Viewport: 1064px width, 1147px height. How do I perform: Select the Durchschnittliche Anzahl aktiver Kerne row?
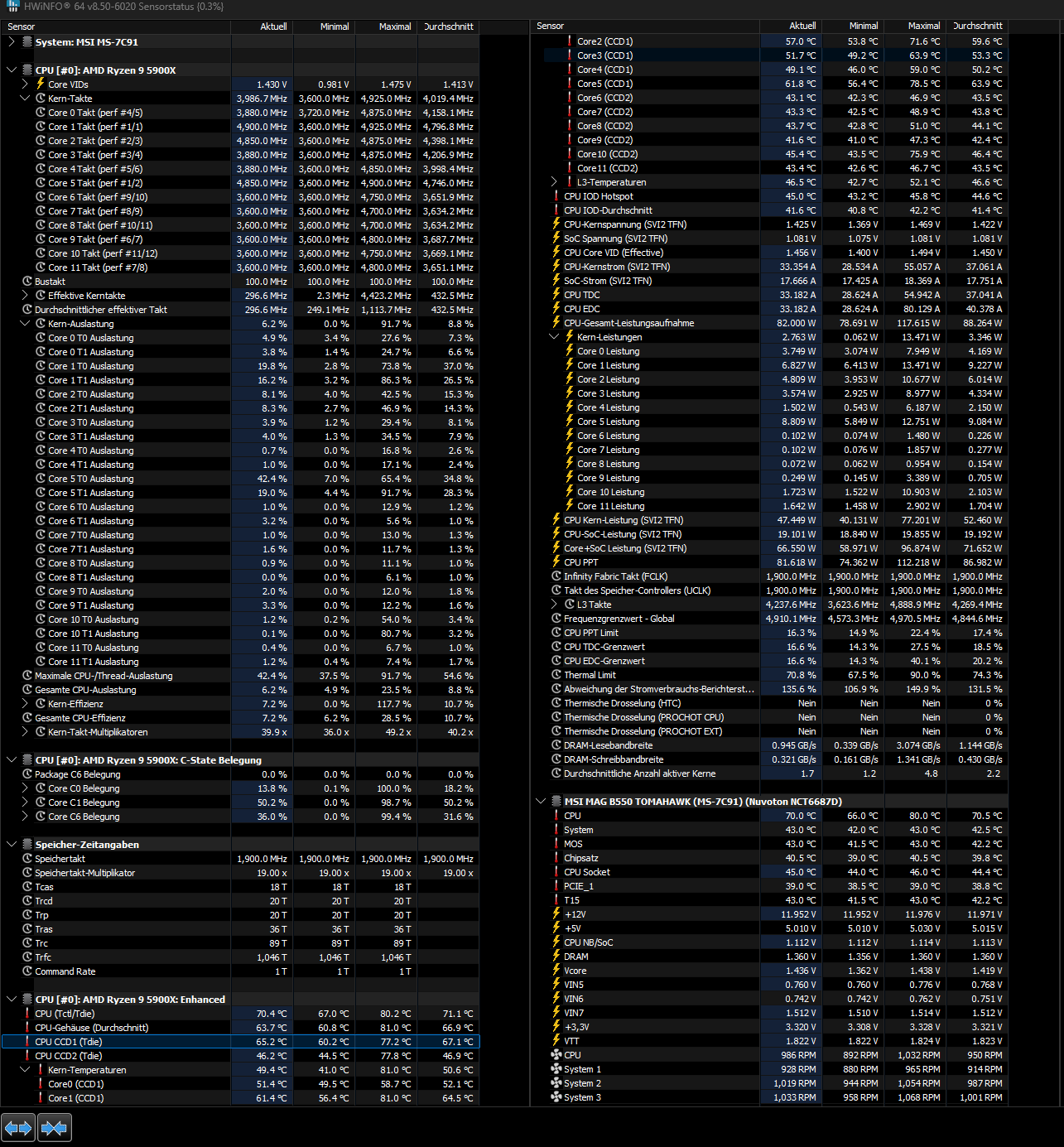click(770, 774)
